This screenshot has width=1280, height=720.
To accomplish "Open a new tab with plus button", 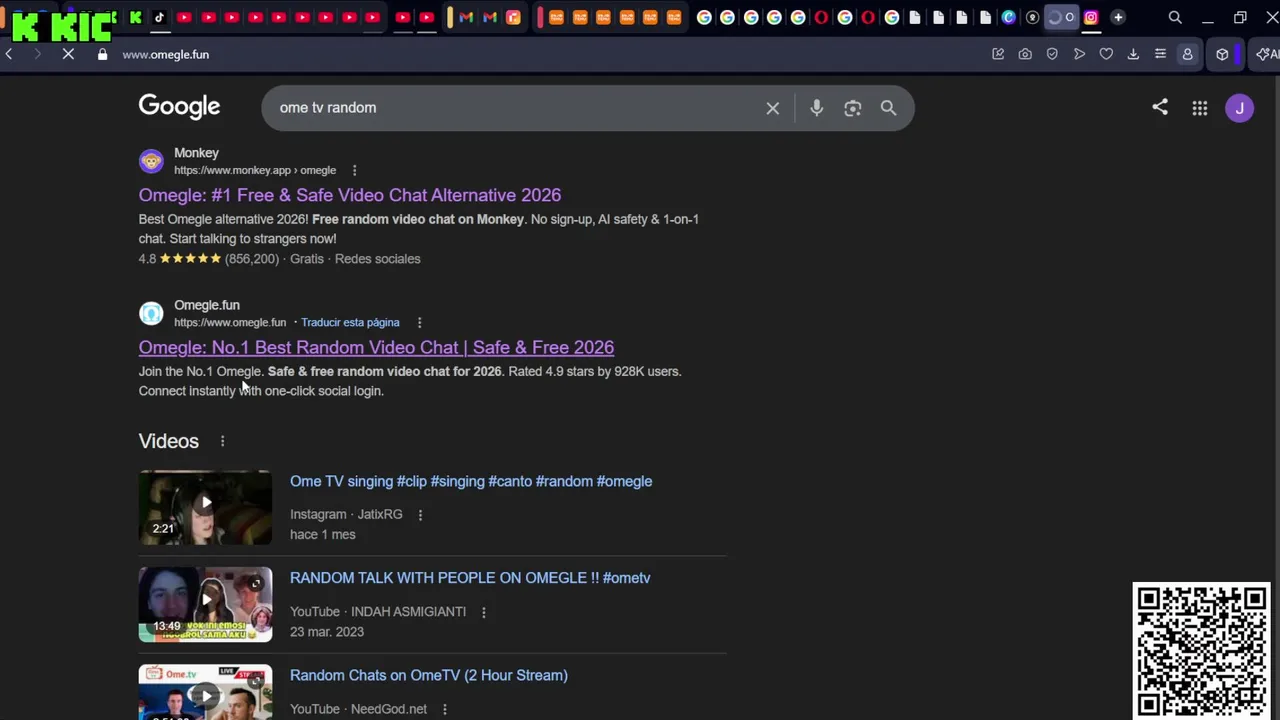I will tap(1118, 17).
